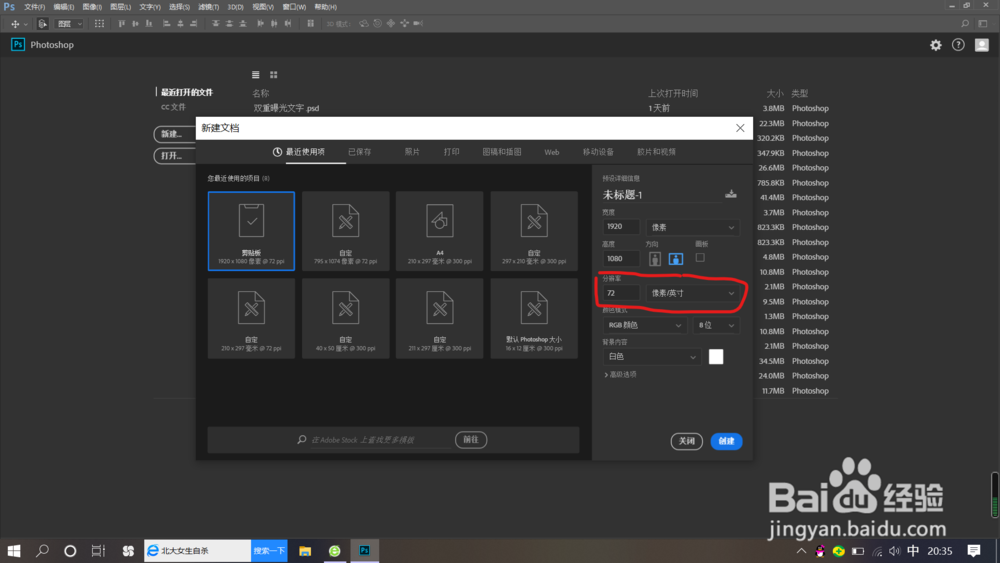The width and height of the screenshot is (1000, 563).
Task: Click the distribute right edges icon
Action: coord(288,24)
